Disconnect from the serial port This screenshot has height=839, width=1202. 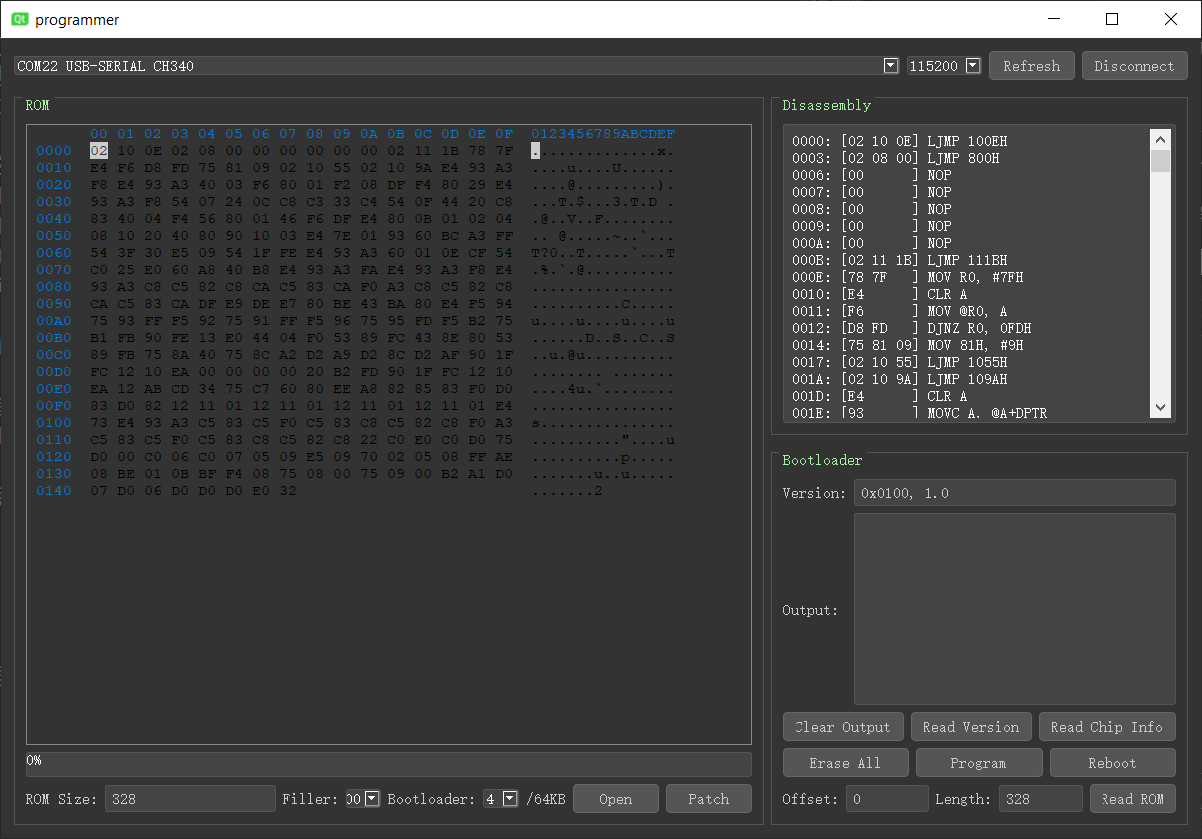tap(1134, 66)
